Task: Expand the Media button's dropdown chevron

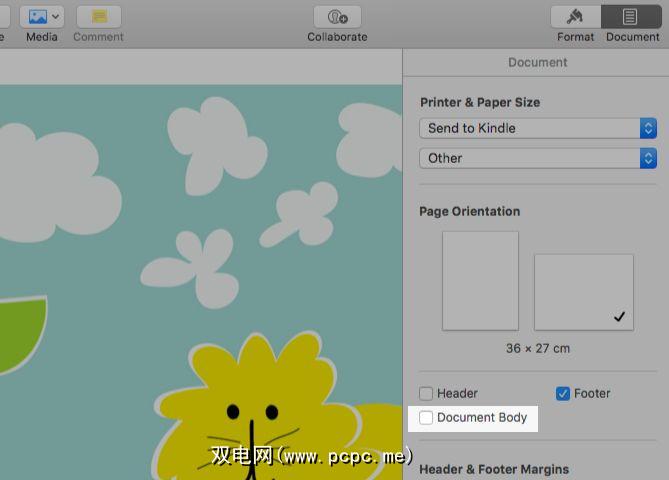Action: (x=55, y=17)
